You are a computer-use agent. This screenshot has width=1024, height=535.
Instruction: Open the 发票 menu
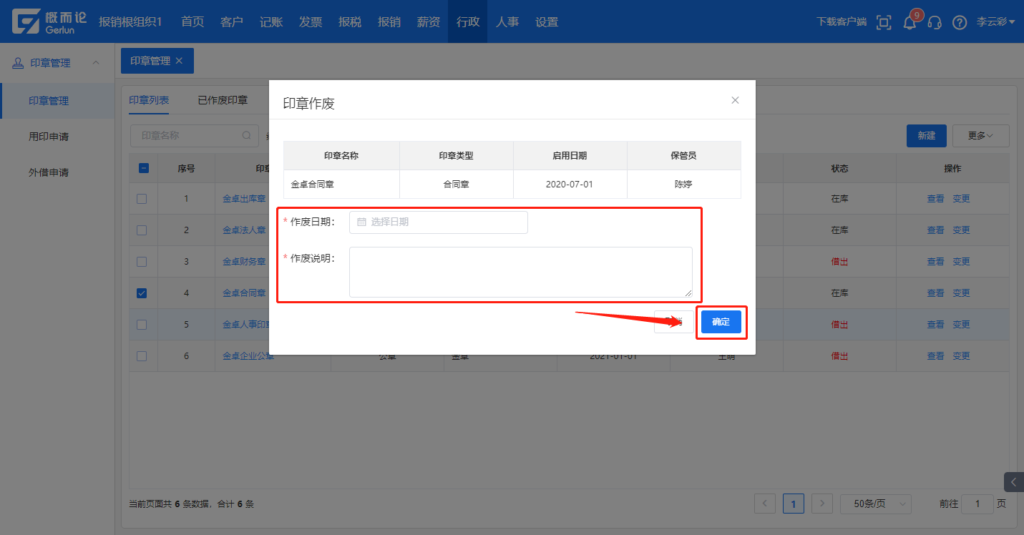(310, 22)
